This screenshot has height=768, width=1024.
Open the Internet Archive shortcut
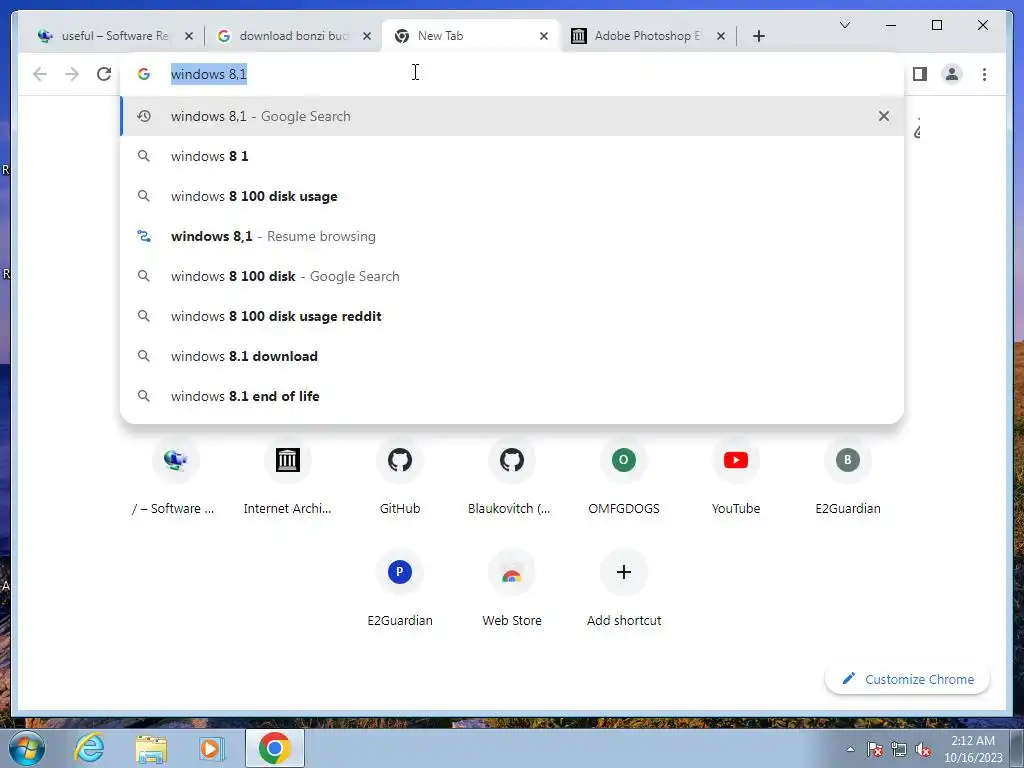tap(287, 477)
